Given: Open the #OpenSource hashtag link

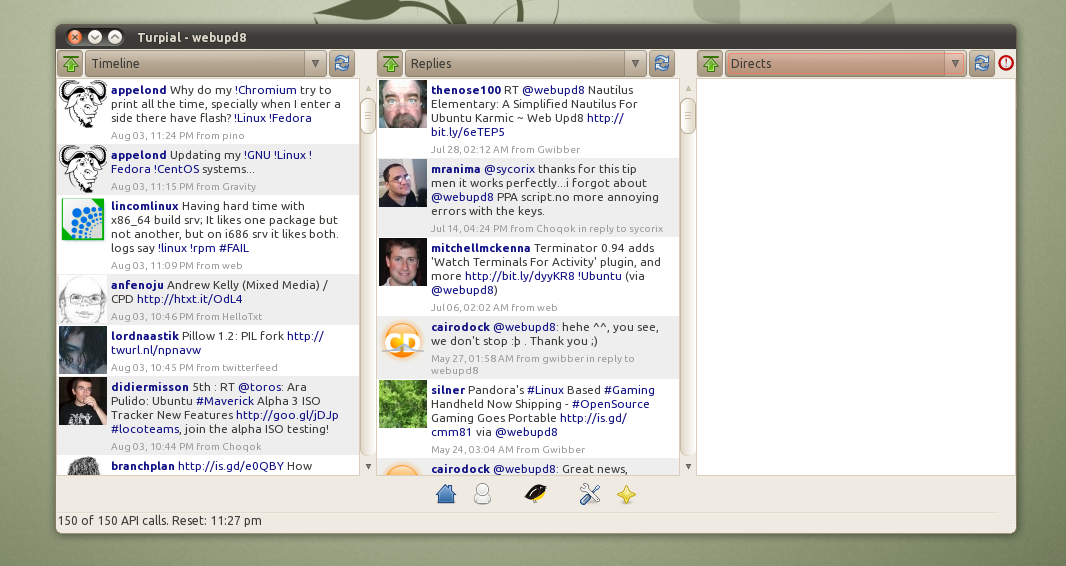Looking at the screenshot, I should click(611, 404).
